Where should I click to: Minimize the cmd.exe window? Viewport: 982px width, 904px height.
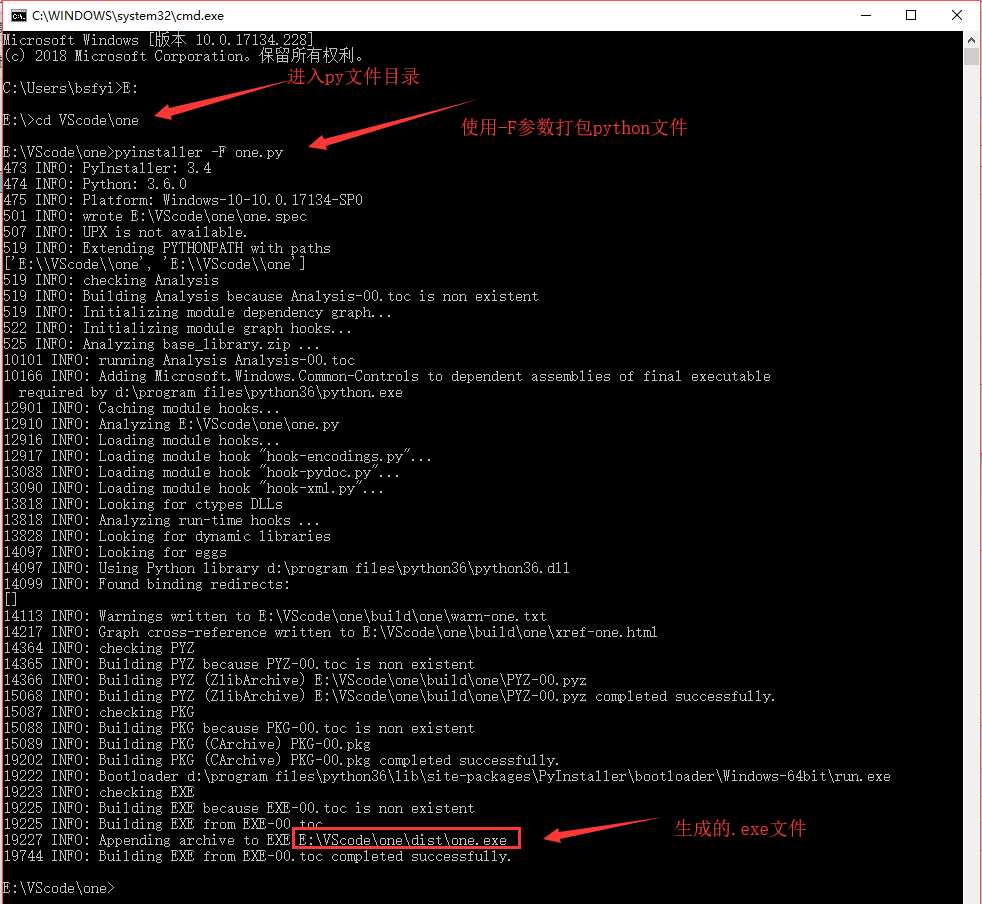pos(866,16)
